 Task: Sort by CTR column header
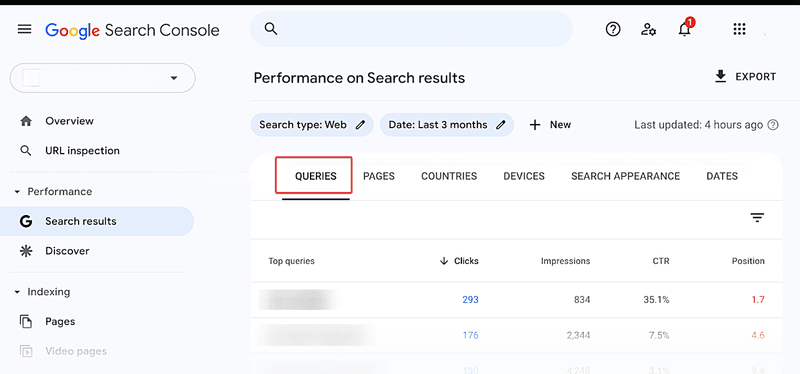661,261
